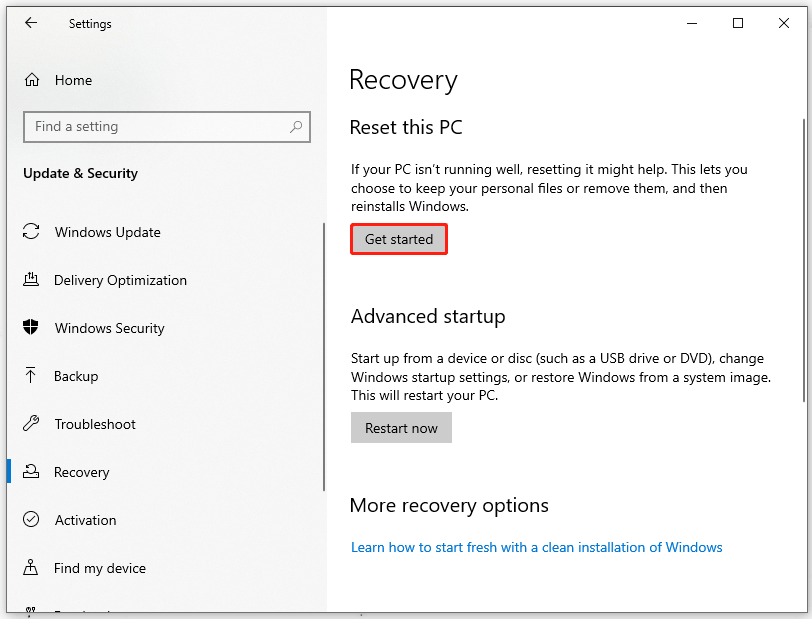812x619 pixels.
Task: Open Windows Update settings
Action: click(x=108, y=232)
